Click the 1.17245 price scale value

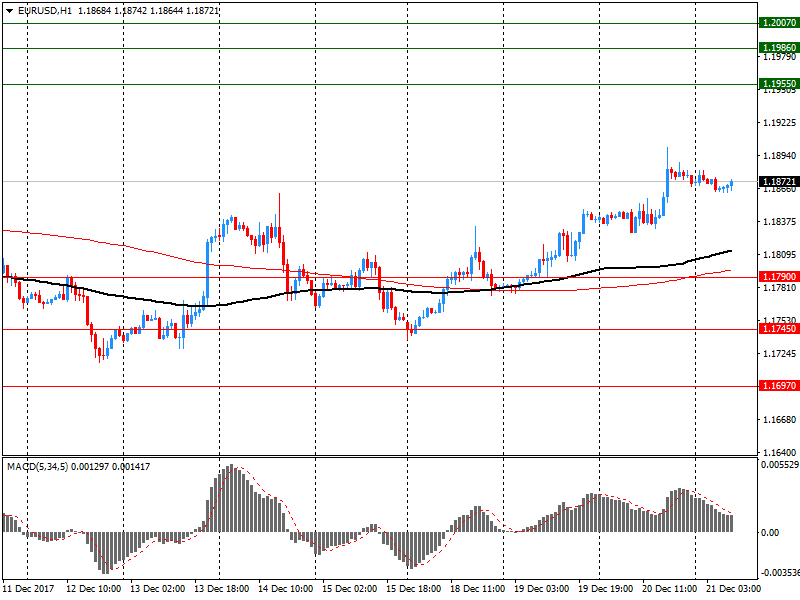(x=779, y=354)
